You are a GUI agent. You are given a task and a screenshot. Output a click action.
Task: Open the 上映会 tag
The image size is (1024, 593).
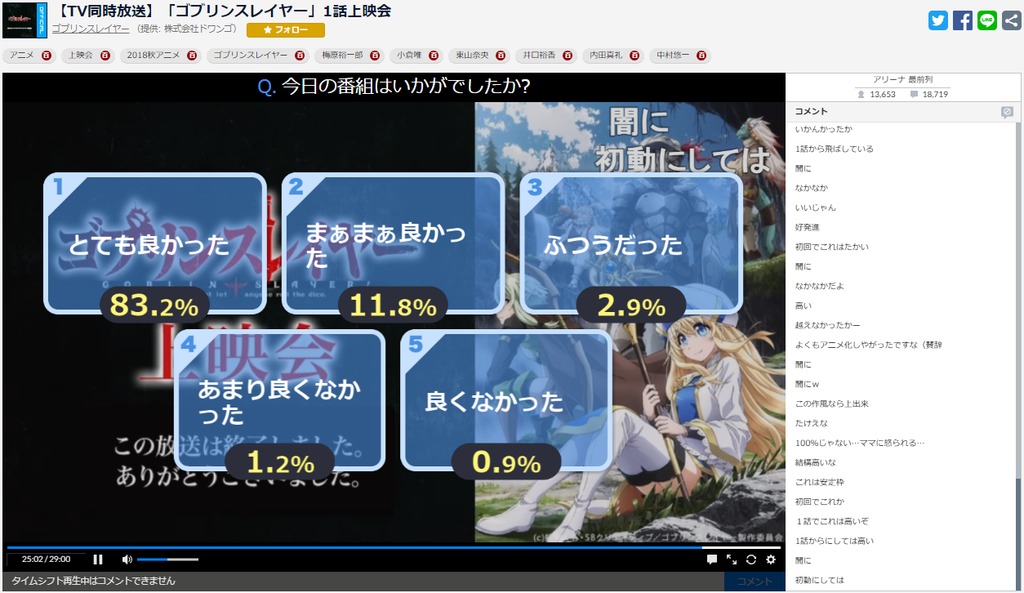click(x=80, y=56)
